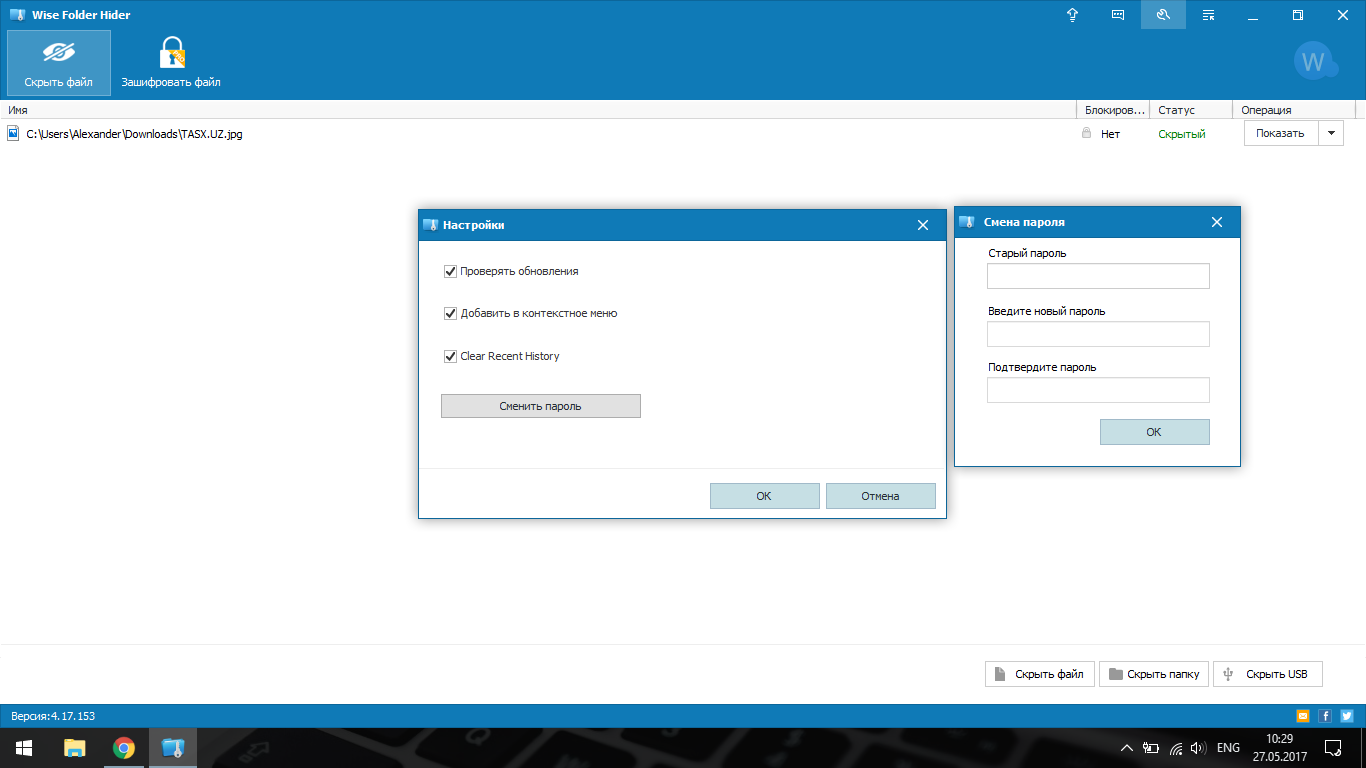Select the Скрыть файл toolbar tool
This screenshot has height=768, width=1366.
pos(59,63)
